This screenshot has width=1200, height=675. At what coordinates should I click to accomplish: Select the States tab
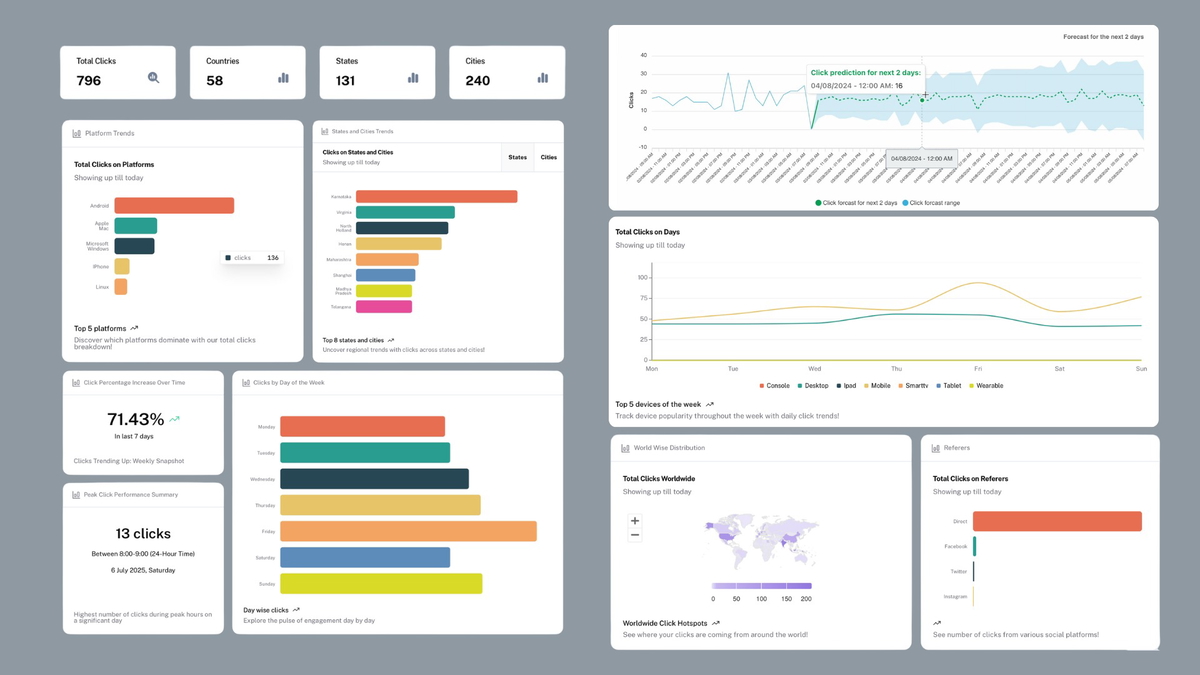(518, 157)
